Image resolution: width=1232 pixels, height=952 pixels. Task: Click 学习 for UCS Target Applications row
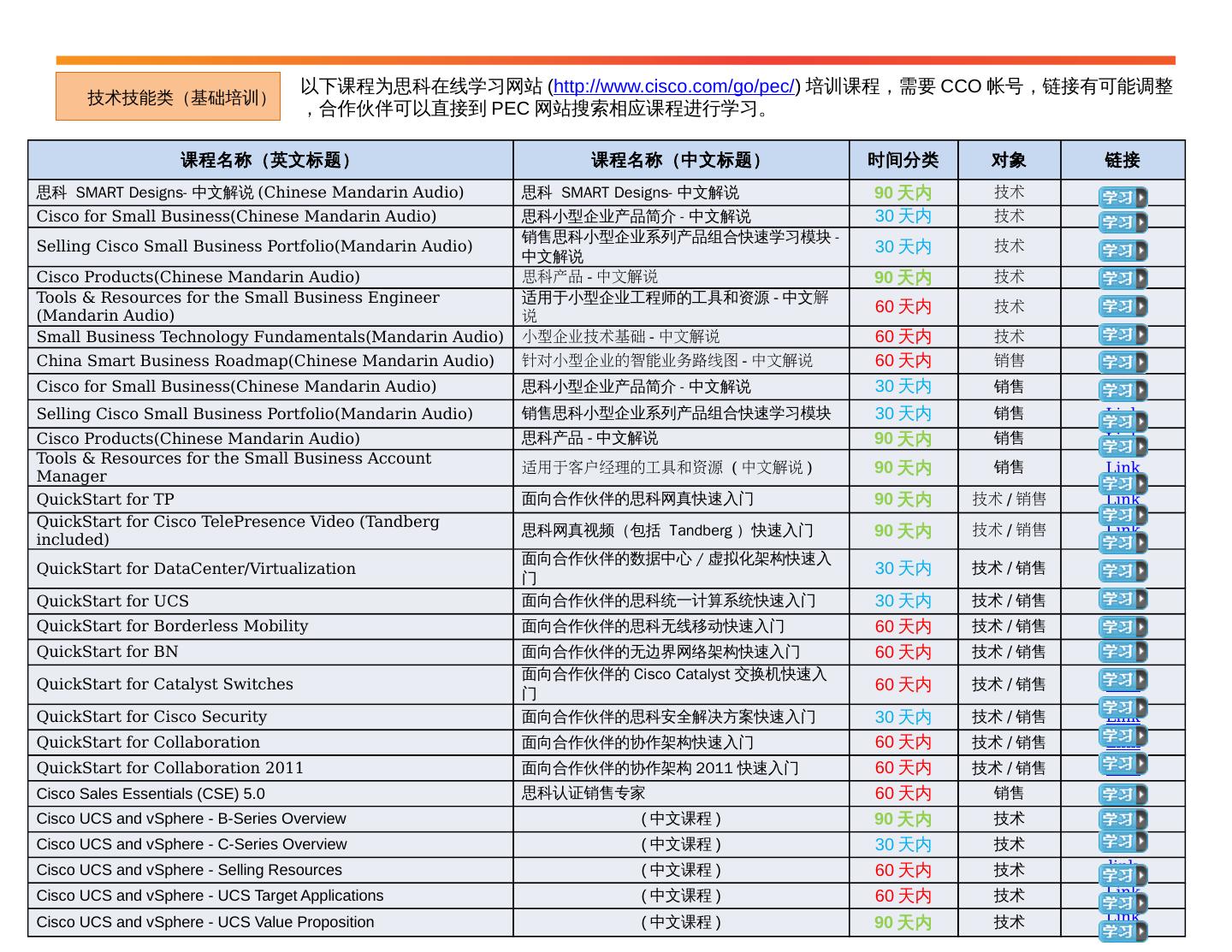[1122, 903]
